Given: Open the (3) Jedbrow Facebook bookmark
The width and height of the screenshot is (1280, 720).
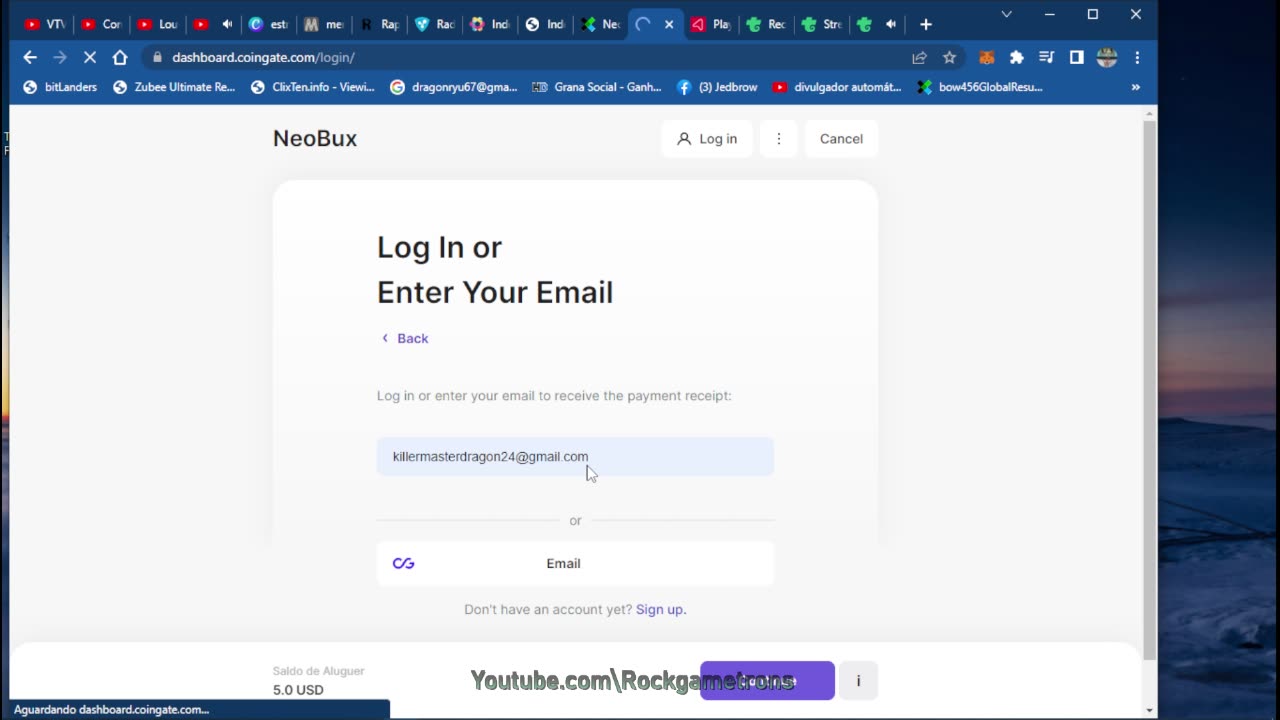Looking at the screenshot, I should [x=717, y=87].
